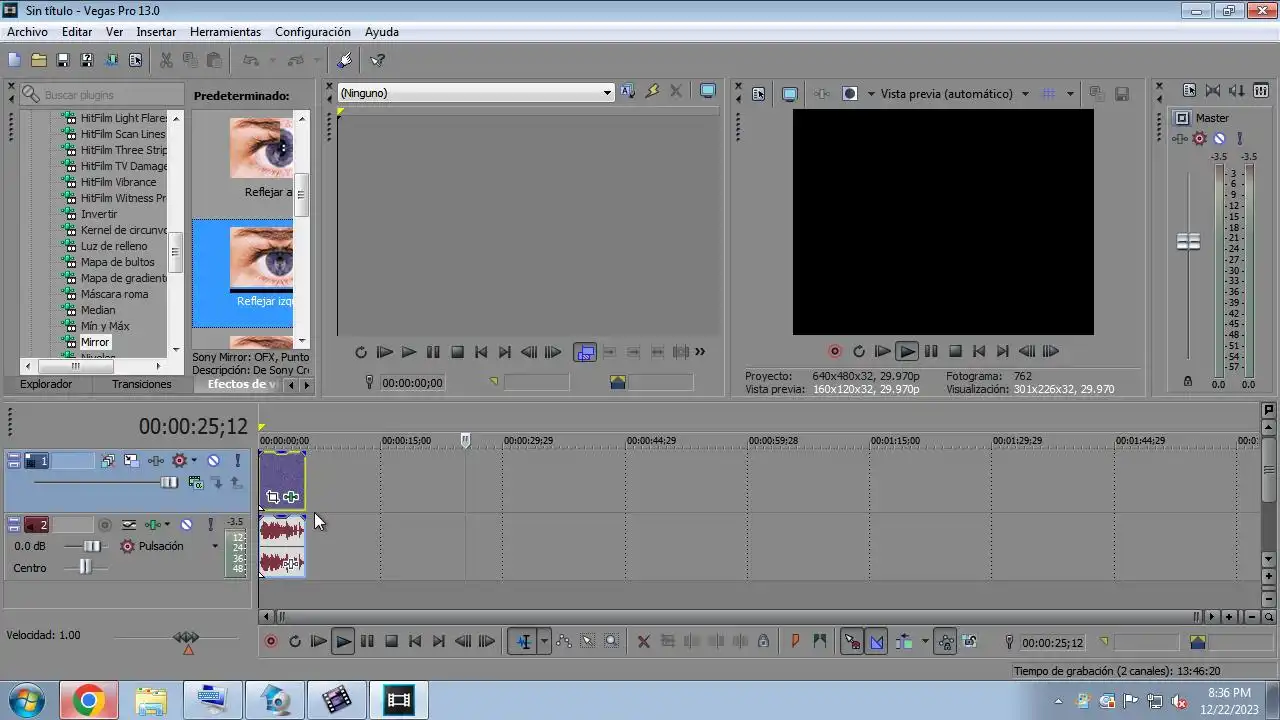
Task: Pause playback in the video preview transport
Action: (931, 352)
